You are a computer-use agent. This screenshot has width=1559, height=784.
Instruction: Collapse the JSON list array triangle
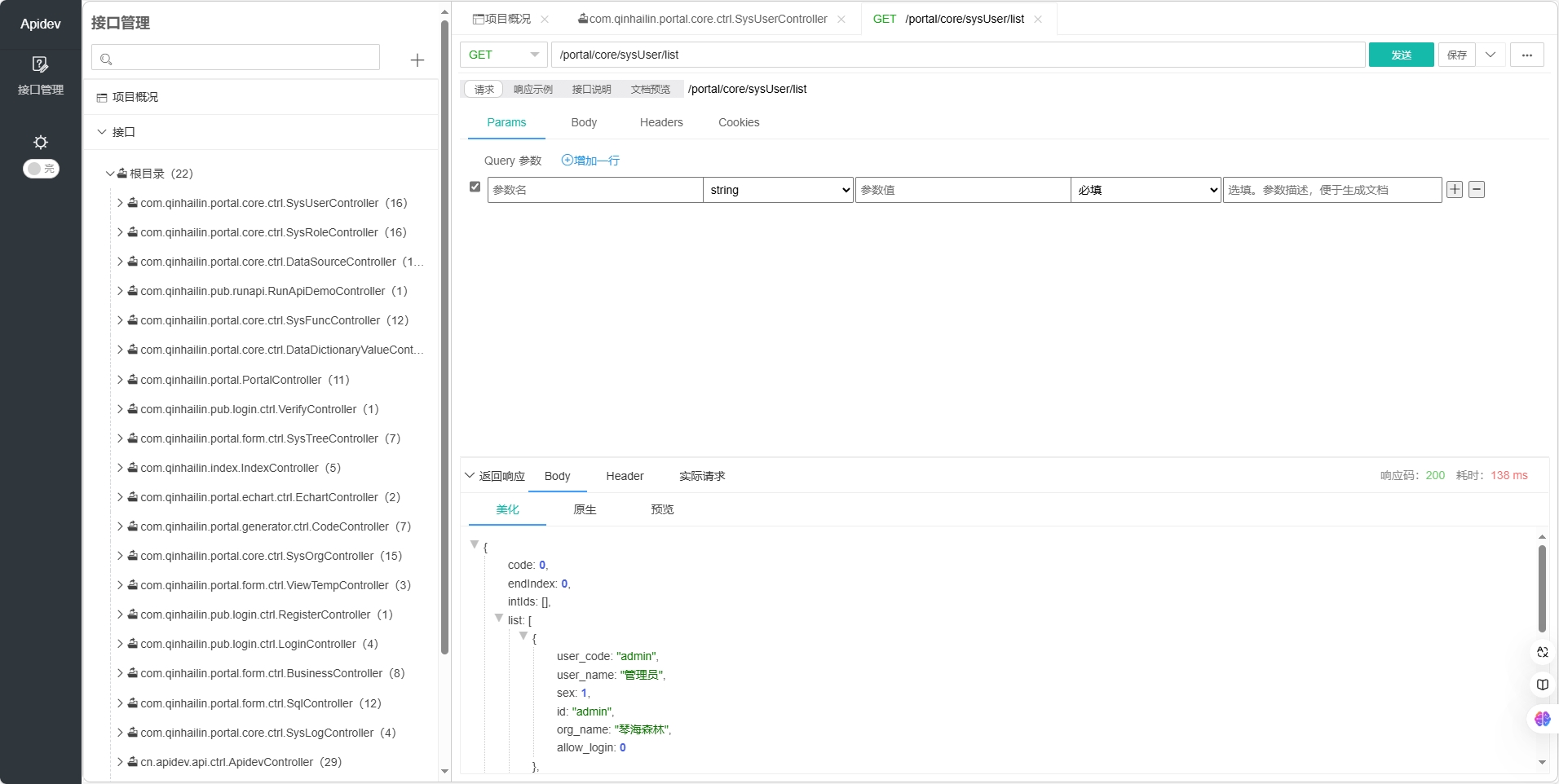click(499, 619)
